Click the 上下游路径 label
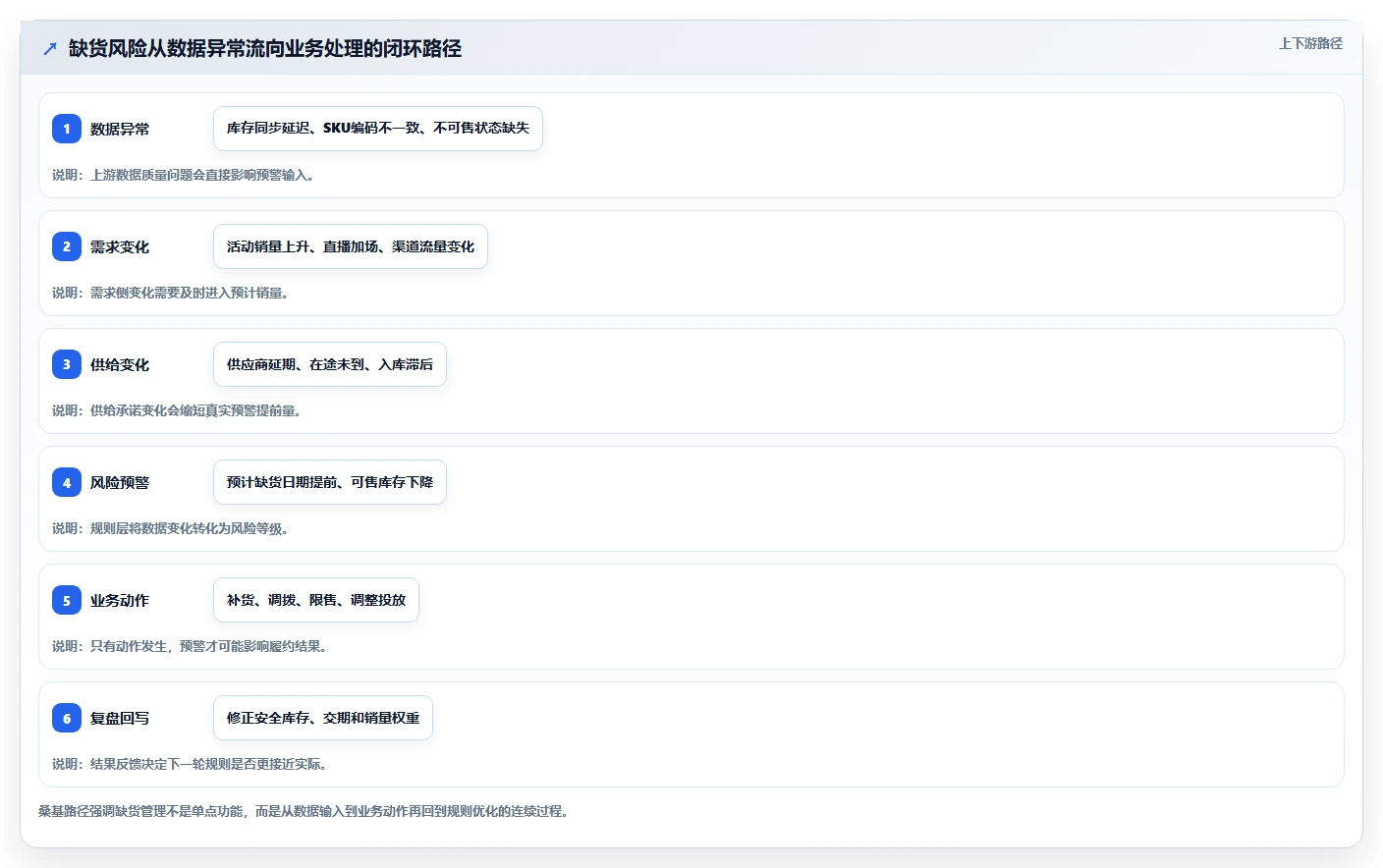Viewport: 1383px width, 868px height. (1310, 43)
